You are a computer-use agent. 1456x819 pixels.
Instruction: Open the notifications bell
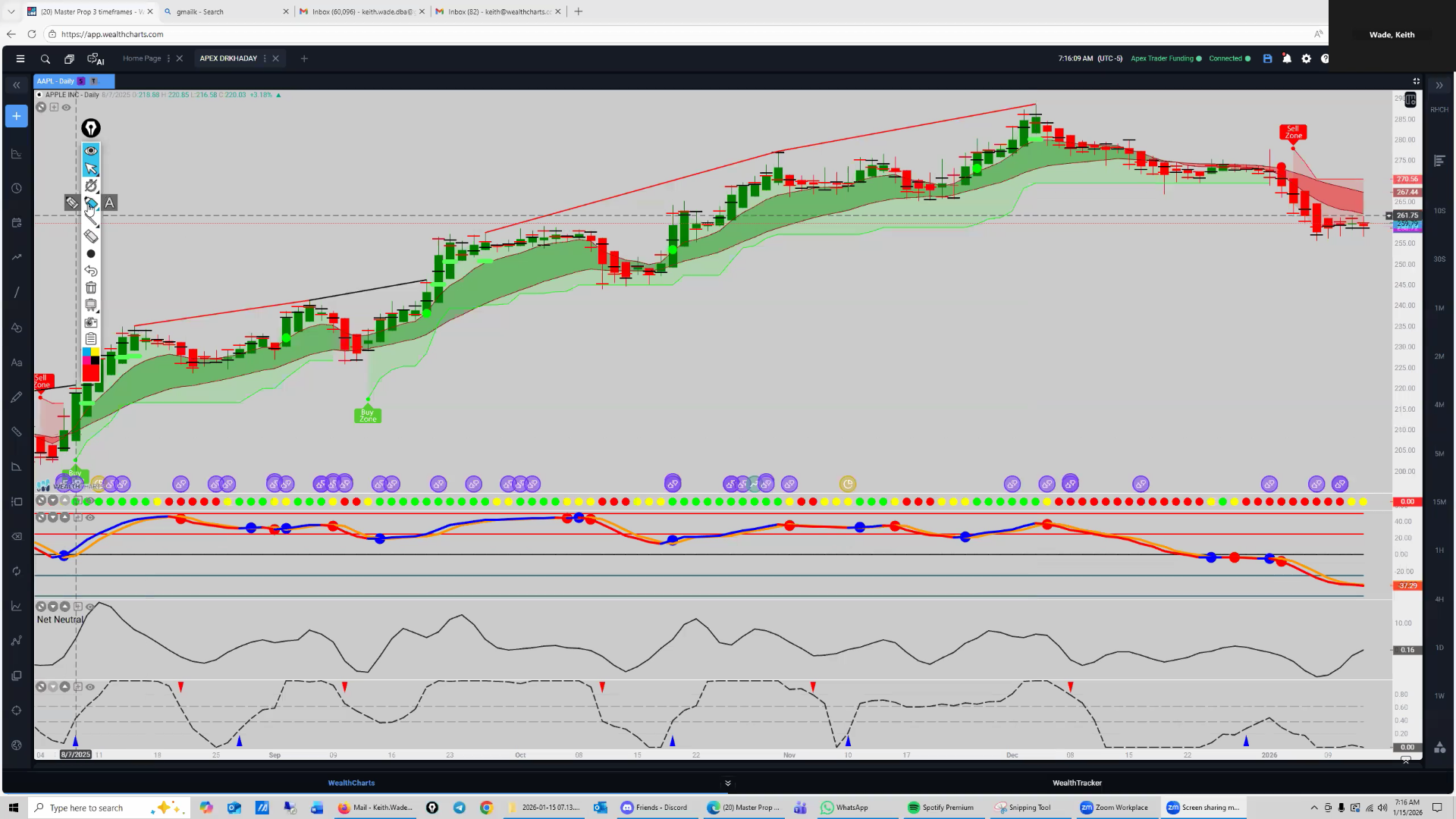pos(1287,58)
